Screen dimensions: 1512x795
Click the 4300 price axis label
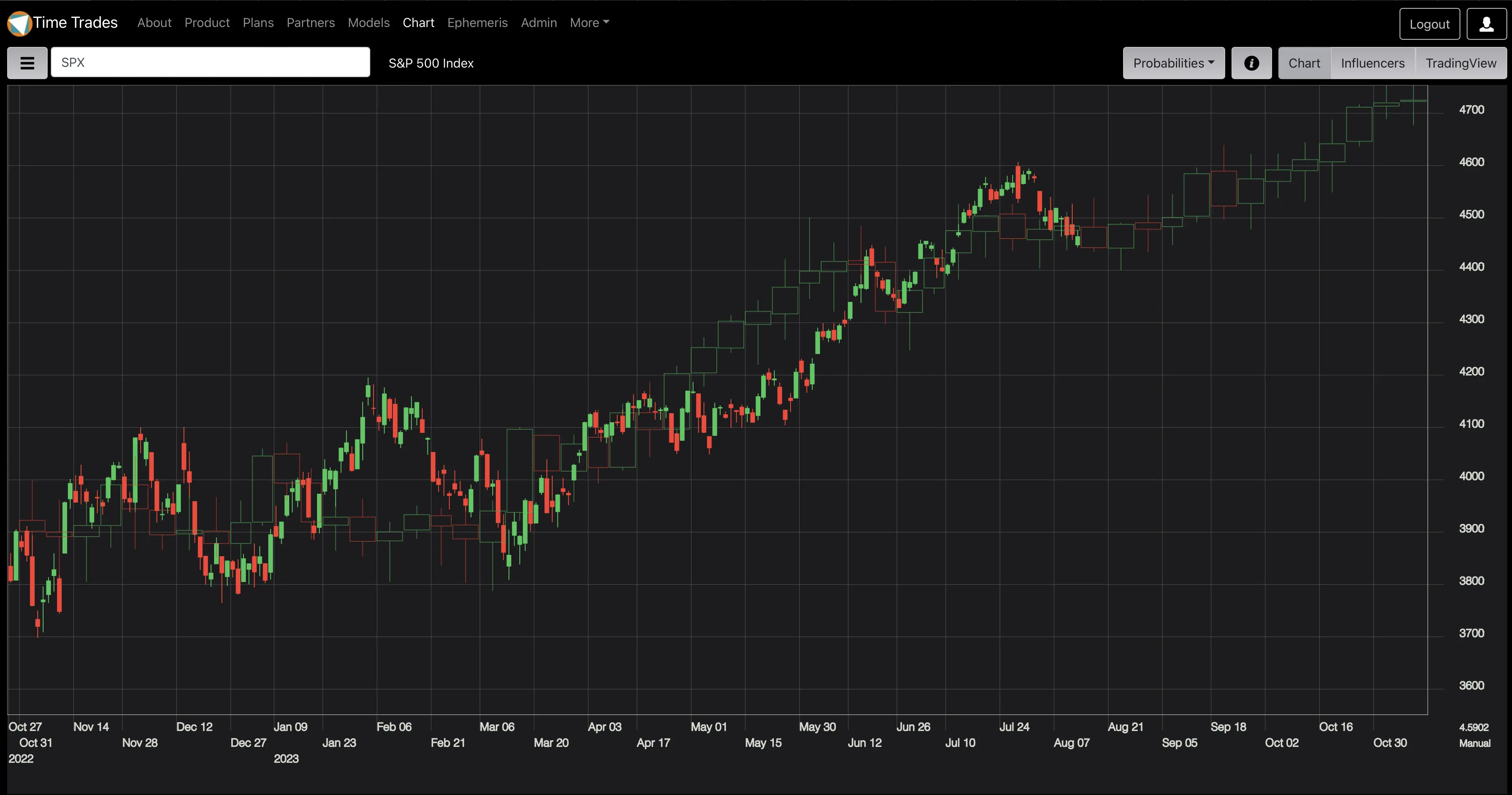(x=1471, y=319)
